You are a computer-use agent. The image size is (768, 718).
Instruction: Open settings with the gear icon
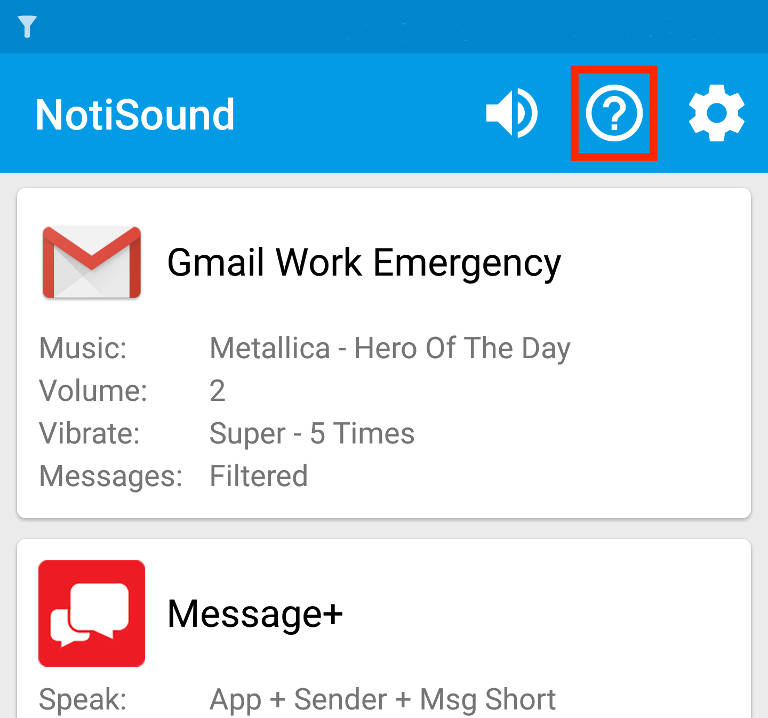tap(717, 113)
